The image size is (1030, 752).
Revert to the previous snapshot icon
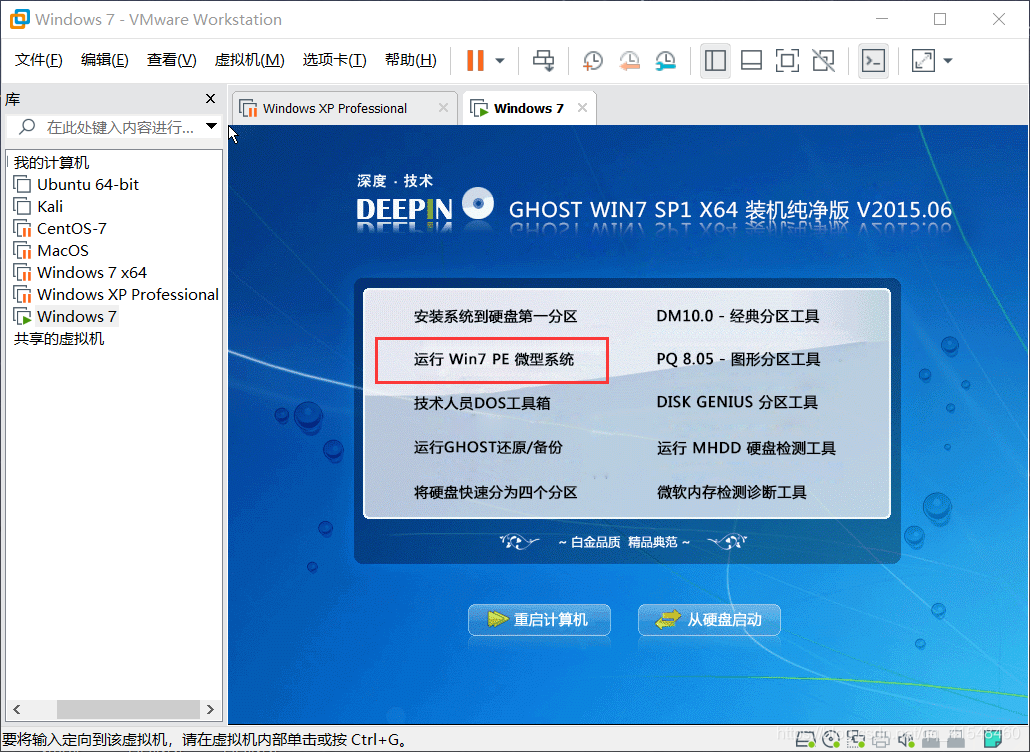point(629,60)
